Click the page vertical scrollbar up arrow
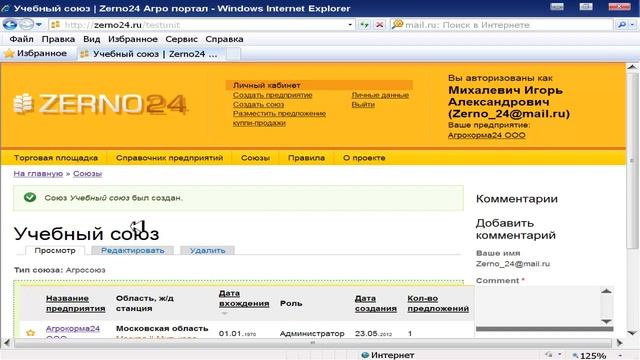 [632, 67]
